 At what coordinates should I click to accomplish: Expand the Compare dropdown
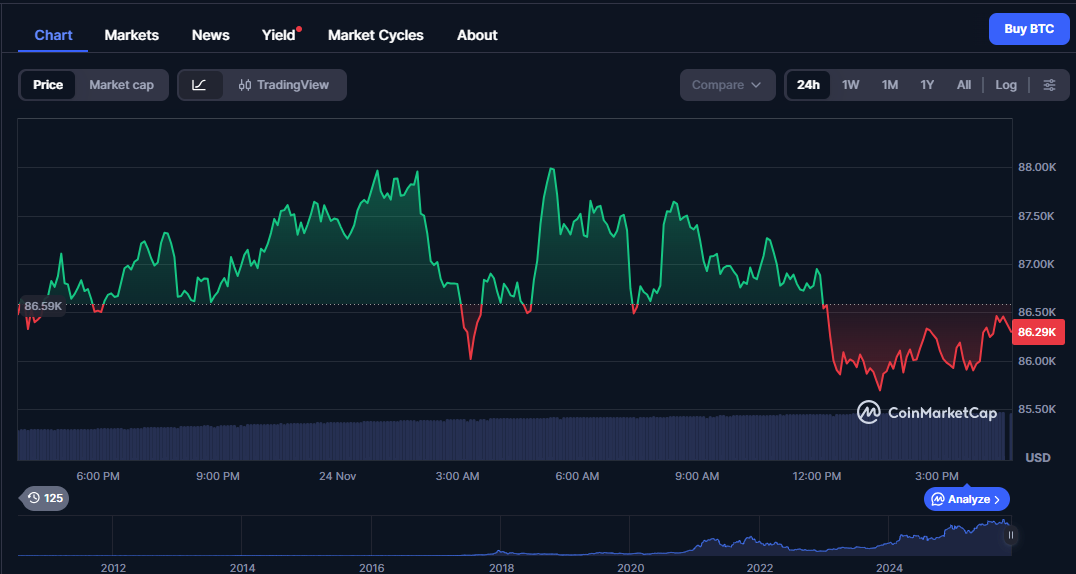pyautogui.click(x=727, y=85)
